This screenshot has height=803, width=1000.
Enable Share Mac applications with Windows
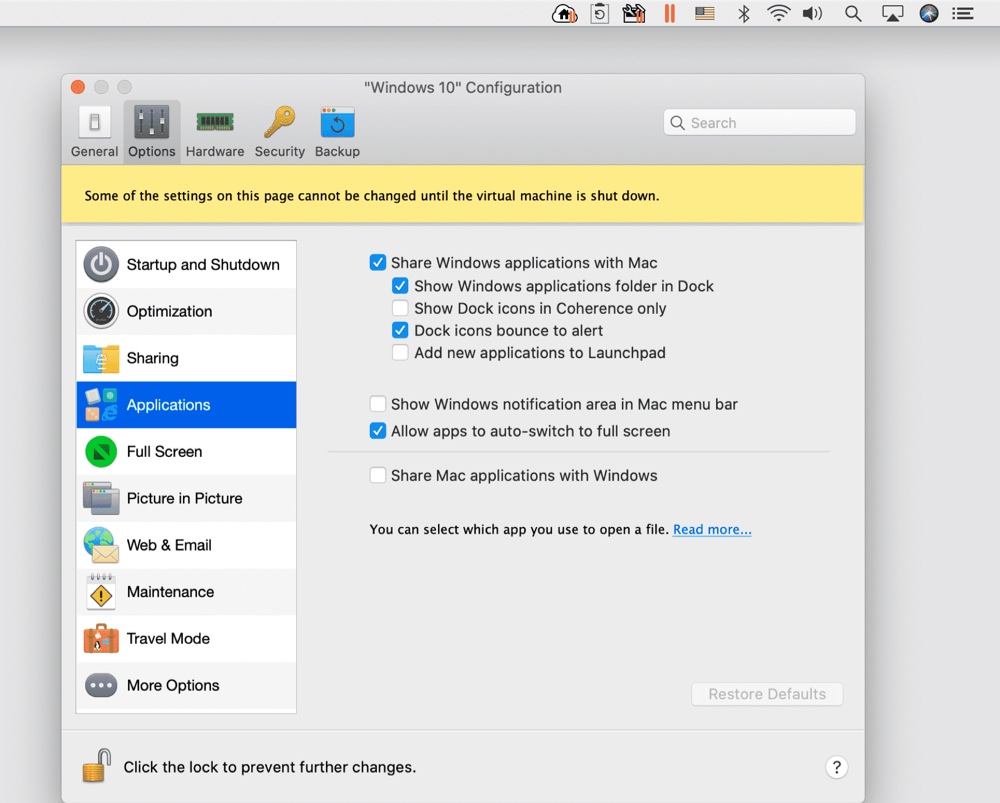378,476
